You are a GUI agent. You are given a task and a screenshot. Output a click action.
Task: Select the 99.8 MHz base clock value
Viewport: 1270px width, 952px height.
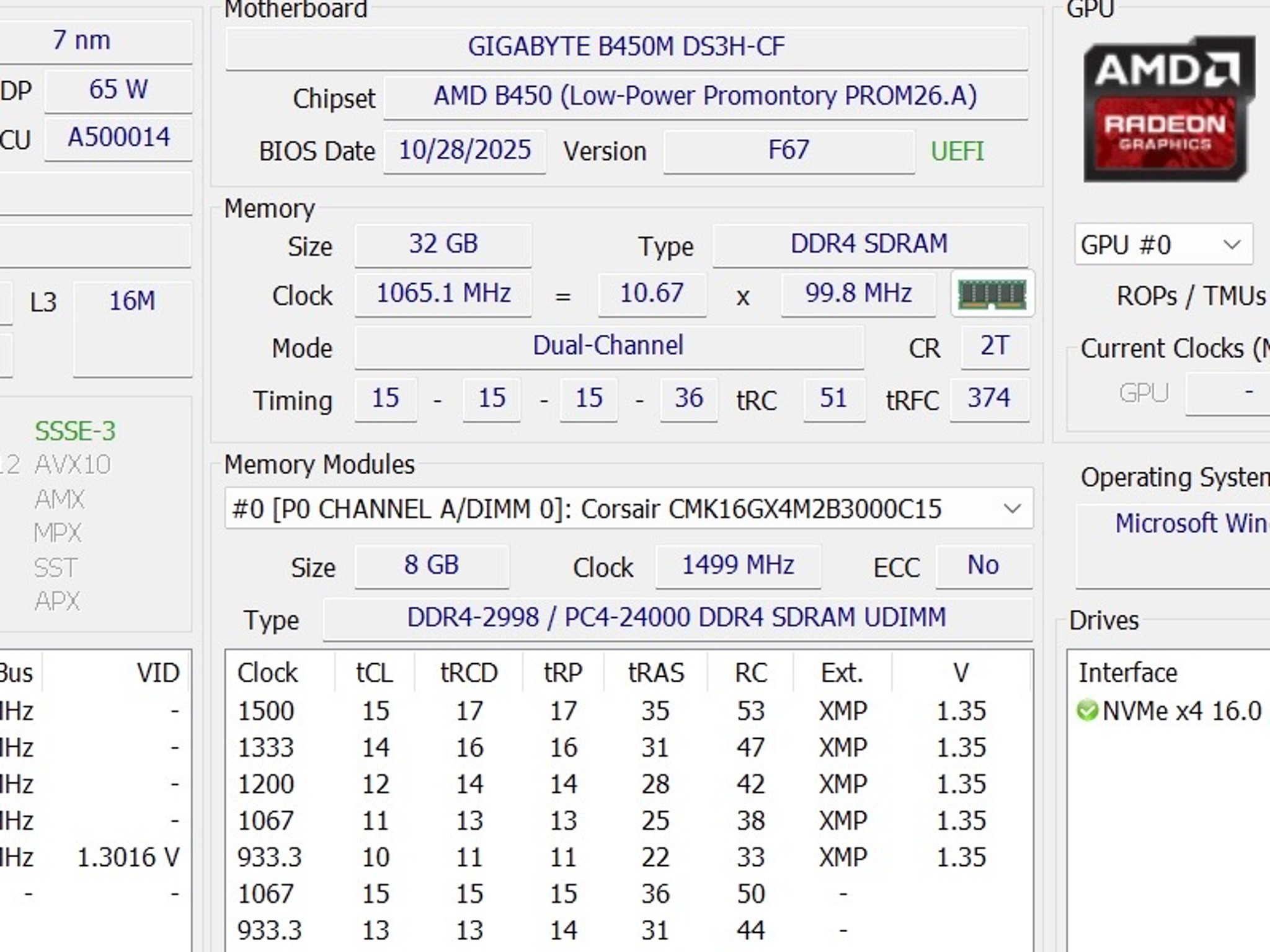(x=858, y=294)
